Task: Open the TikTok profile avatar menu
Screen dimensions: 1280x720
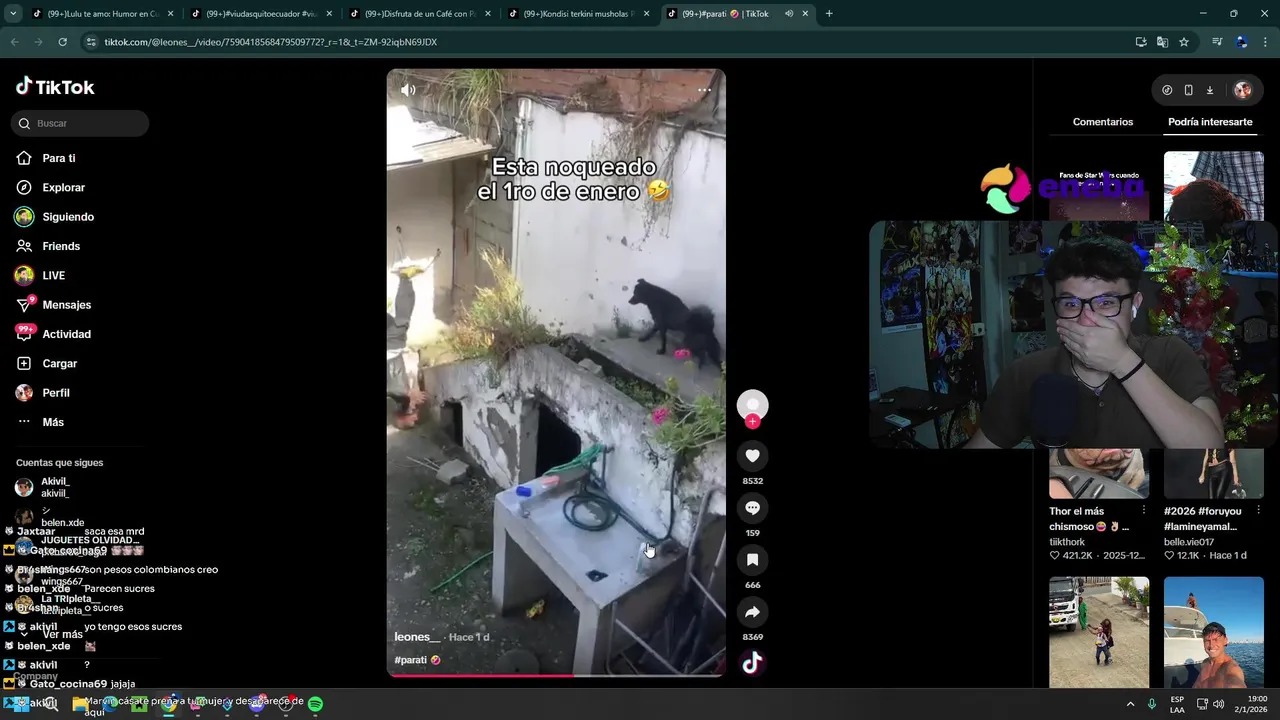Action: click(1243, 90)
